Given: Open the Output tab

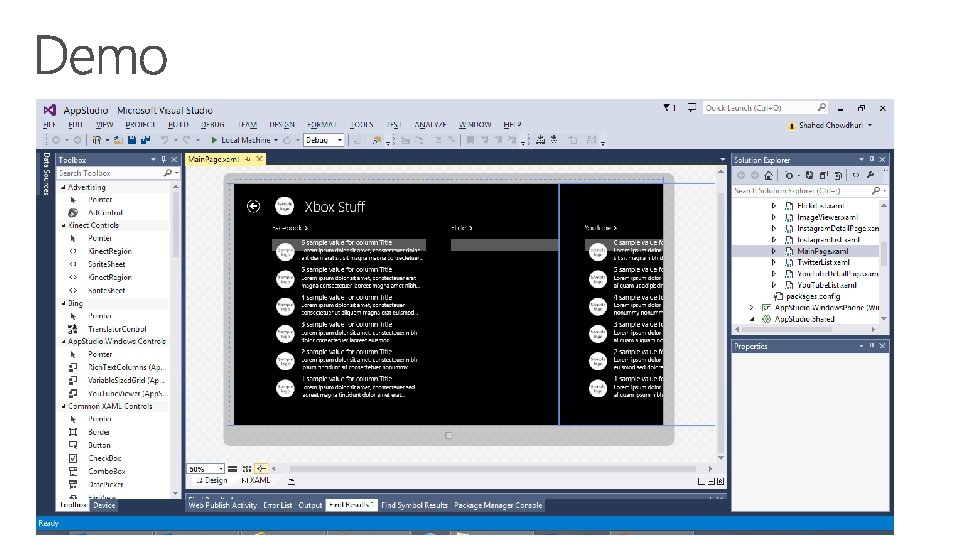Looking at the screenshot, I should coord(310,505).
